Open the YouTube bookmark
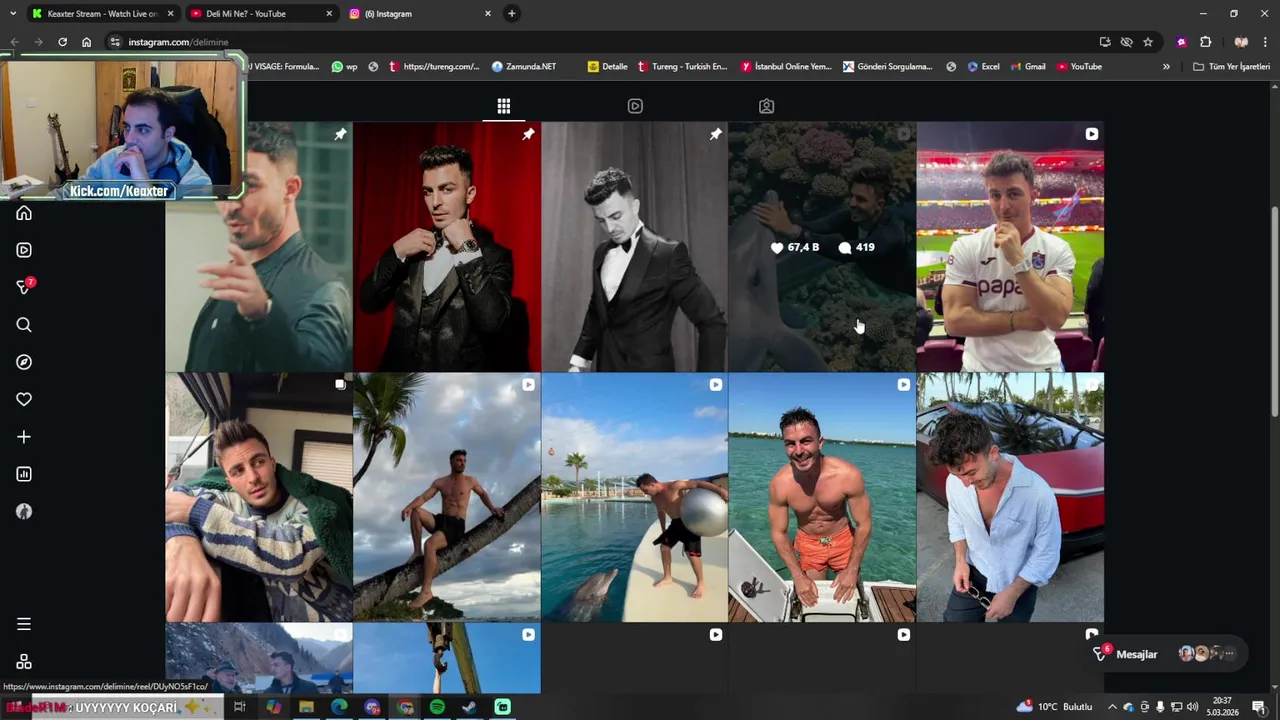 [x=1079, y=67]
